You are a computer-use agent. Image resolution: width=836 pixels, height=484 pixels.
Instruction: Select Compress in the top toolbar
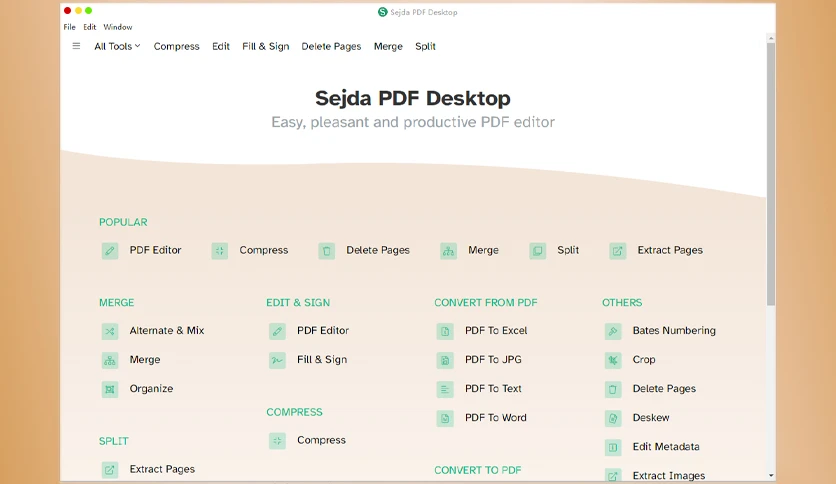point(176,46)
